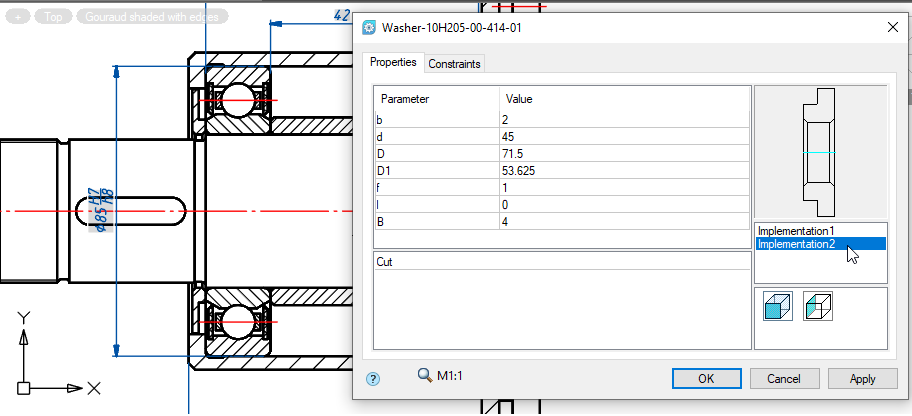Select the shaded solid view cube icon
The image size is (912, 416).
tap(778, 307)
